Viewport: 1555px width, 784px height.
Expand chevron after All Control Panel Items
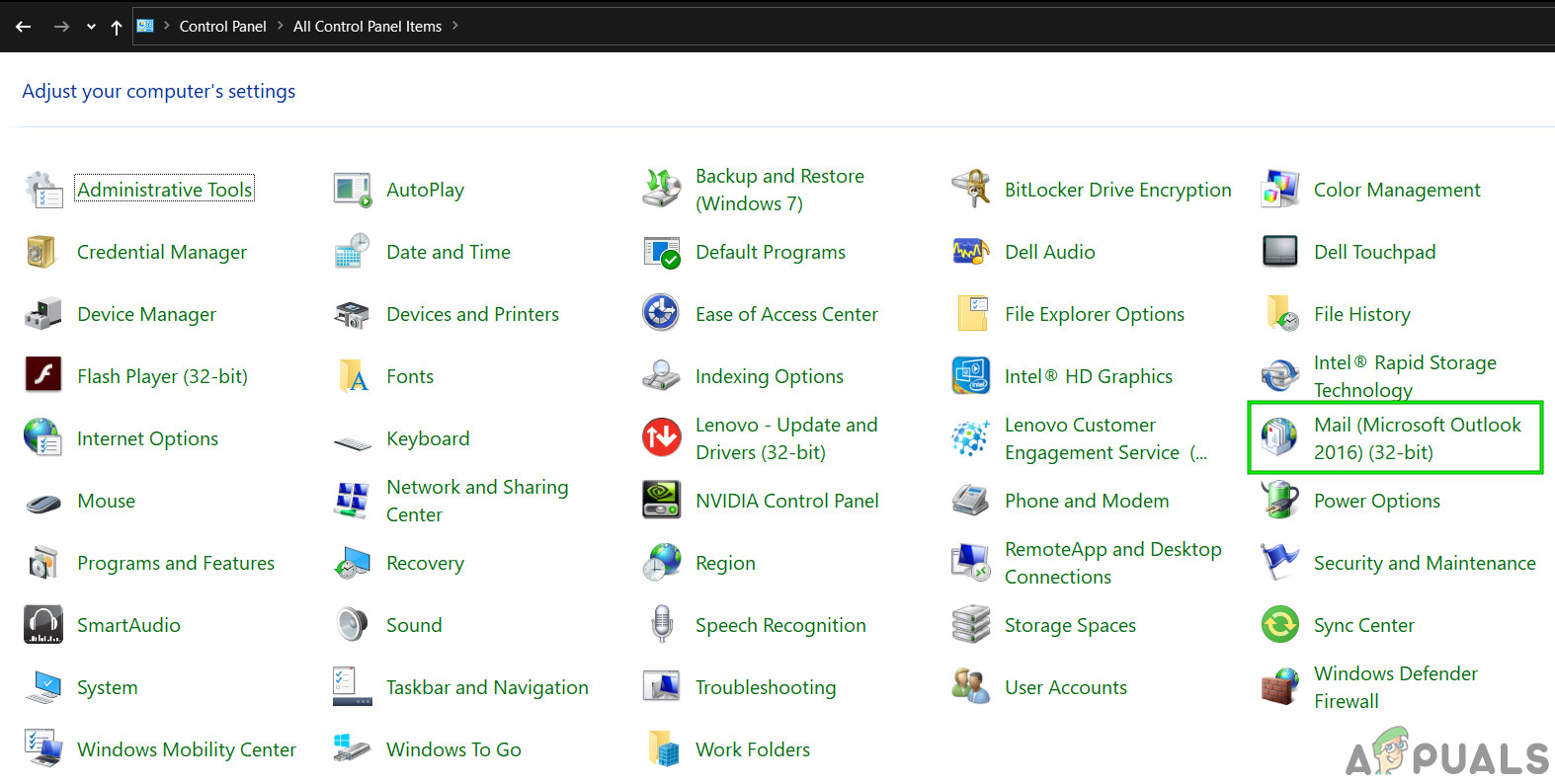tap(455, 26)
